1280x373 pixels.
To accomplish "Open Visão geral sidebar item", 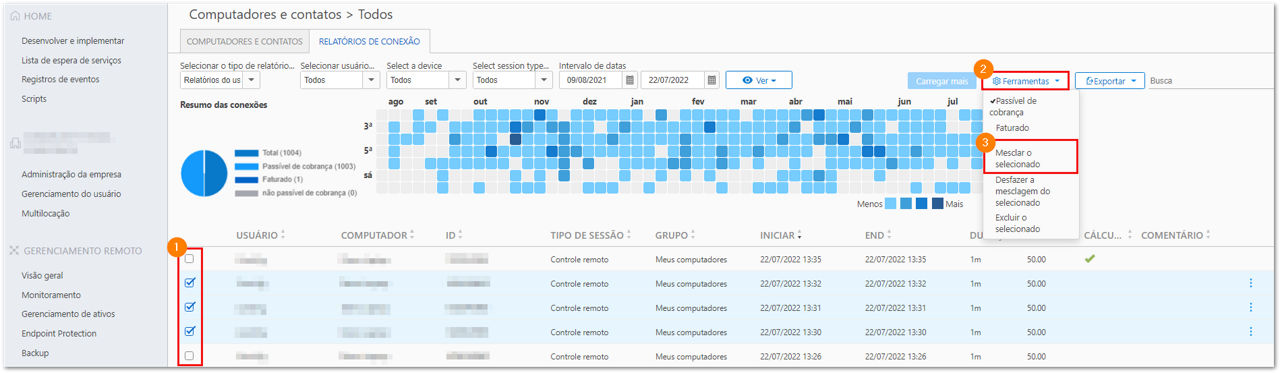I will click(x=43, y=275).
